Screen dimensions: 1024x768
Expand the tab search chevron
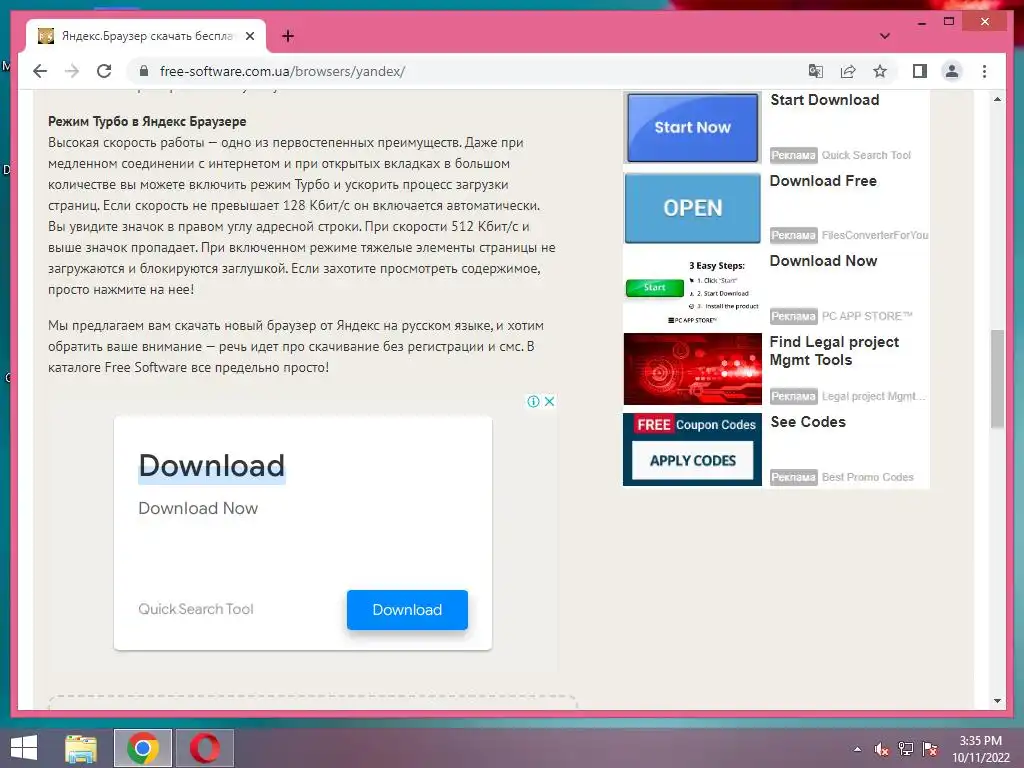(x=885, y=36)
